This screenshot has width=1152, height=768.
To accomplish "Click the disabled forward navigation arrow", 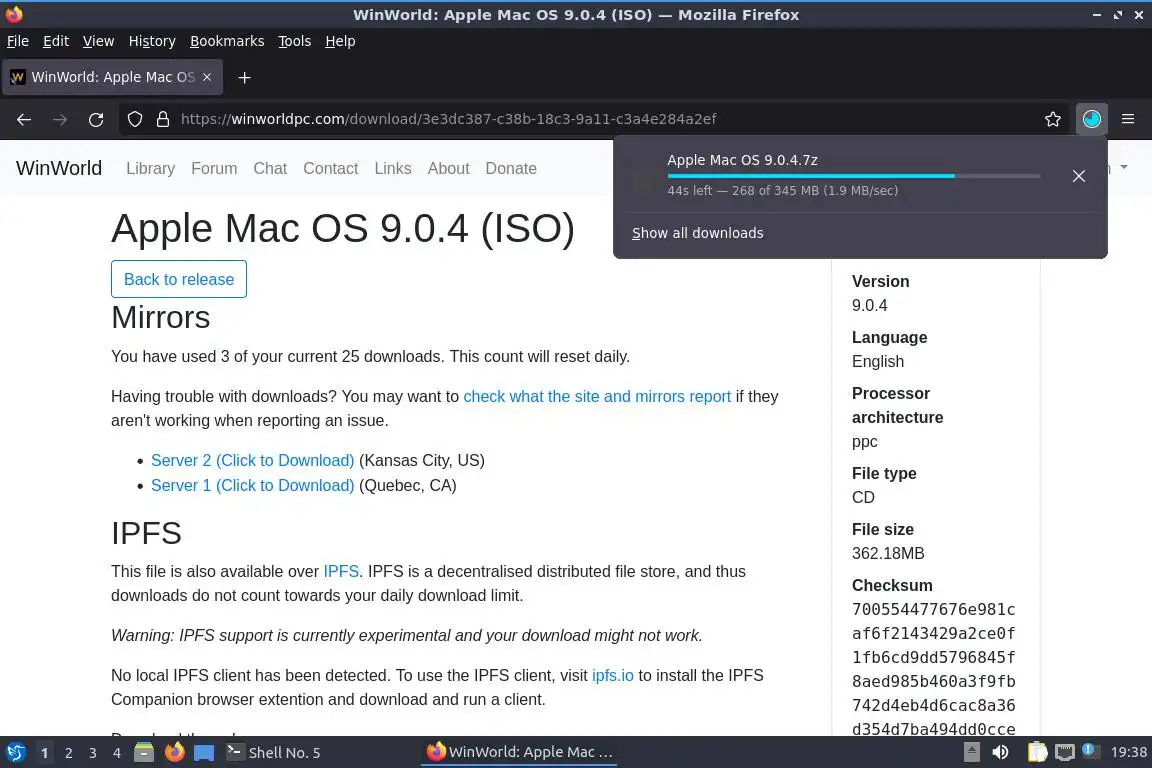I will (x=60, y=119).
